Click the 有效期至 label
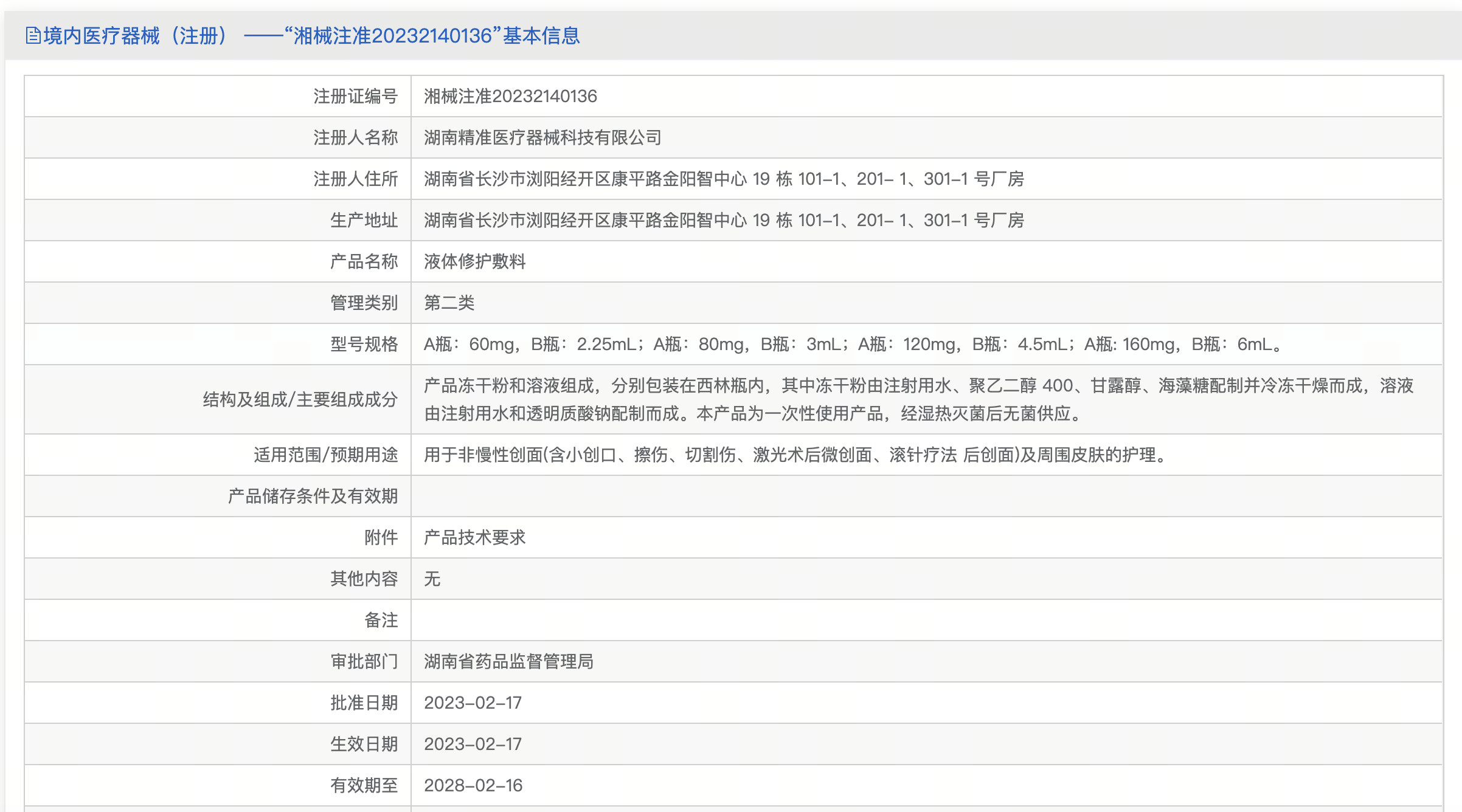Viewport: 1462px width, 812px height. 364,785
